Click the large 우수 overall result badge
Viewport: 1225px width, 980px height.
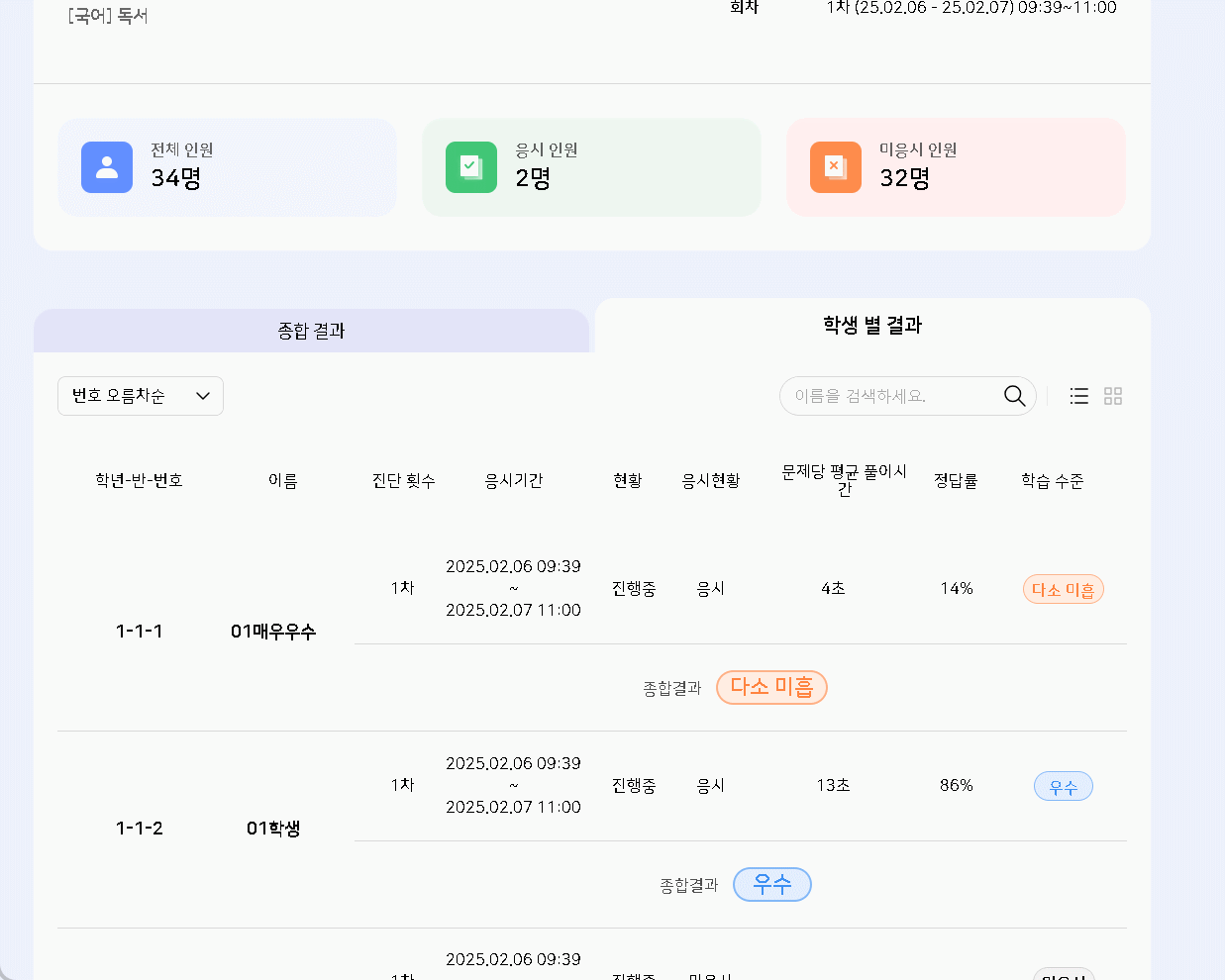[771, 884]
